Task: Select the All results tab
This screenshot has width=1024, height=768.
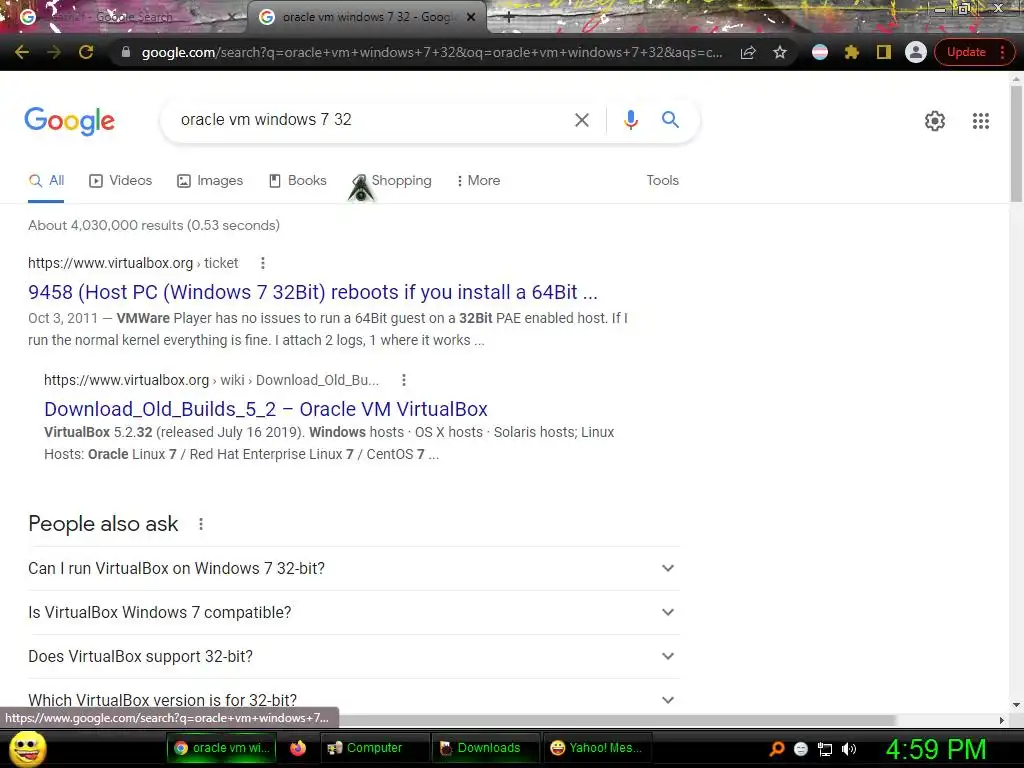Action: 46,180
